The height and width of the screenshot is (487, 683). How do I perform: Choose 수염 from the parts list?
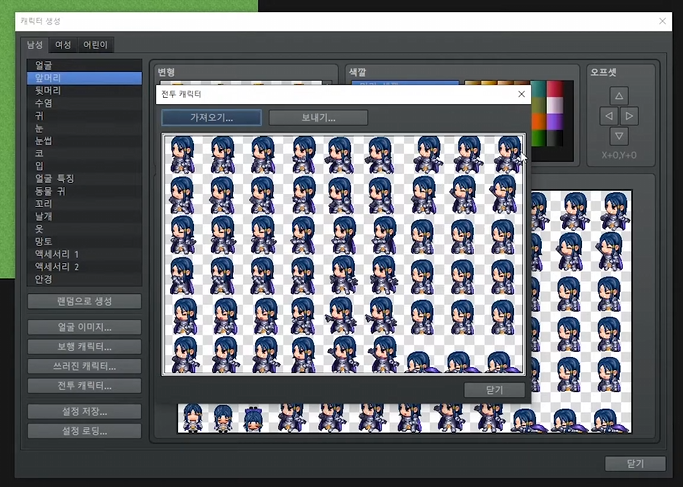pos(85,103)
